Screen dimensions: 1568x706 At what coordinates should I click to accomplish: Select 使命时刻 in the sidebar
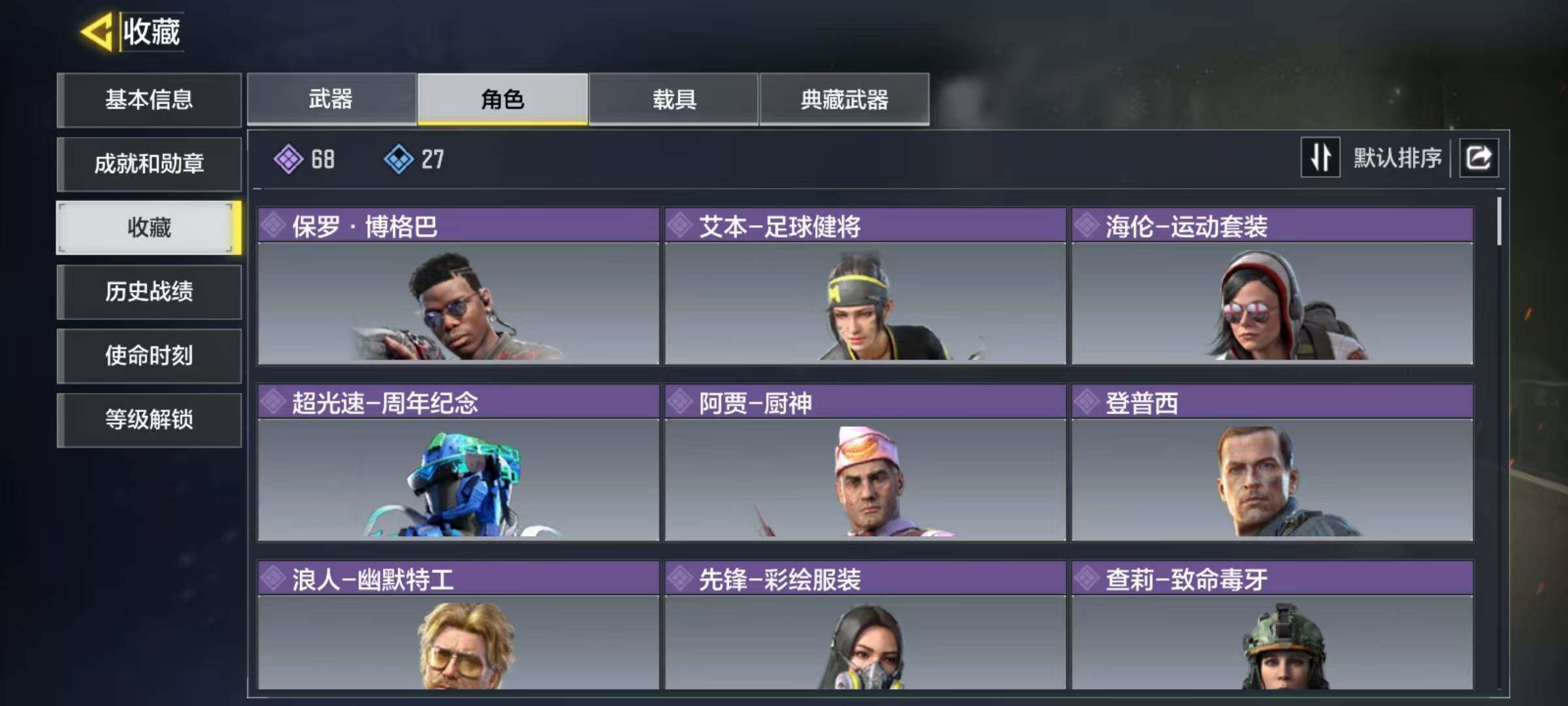point(149,356)
